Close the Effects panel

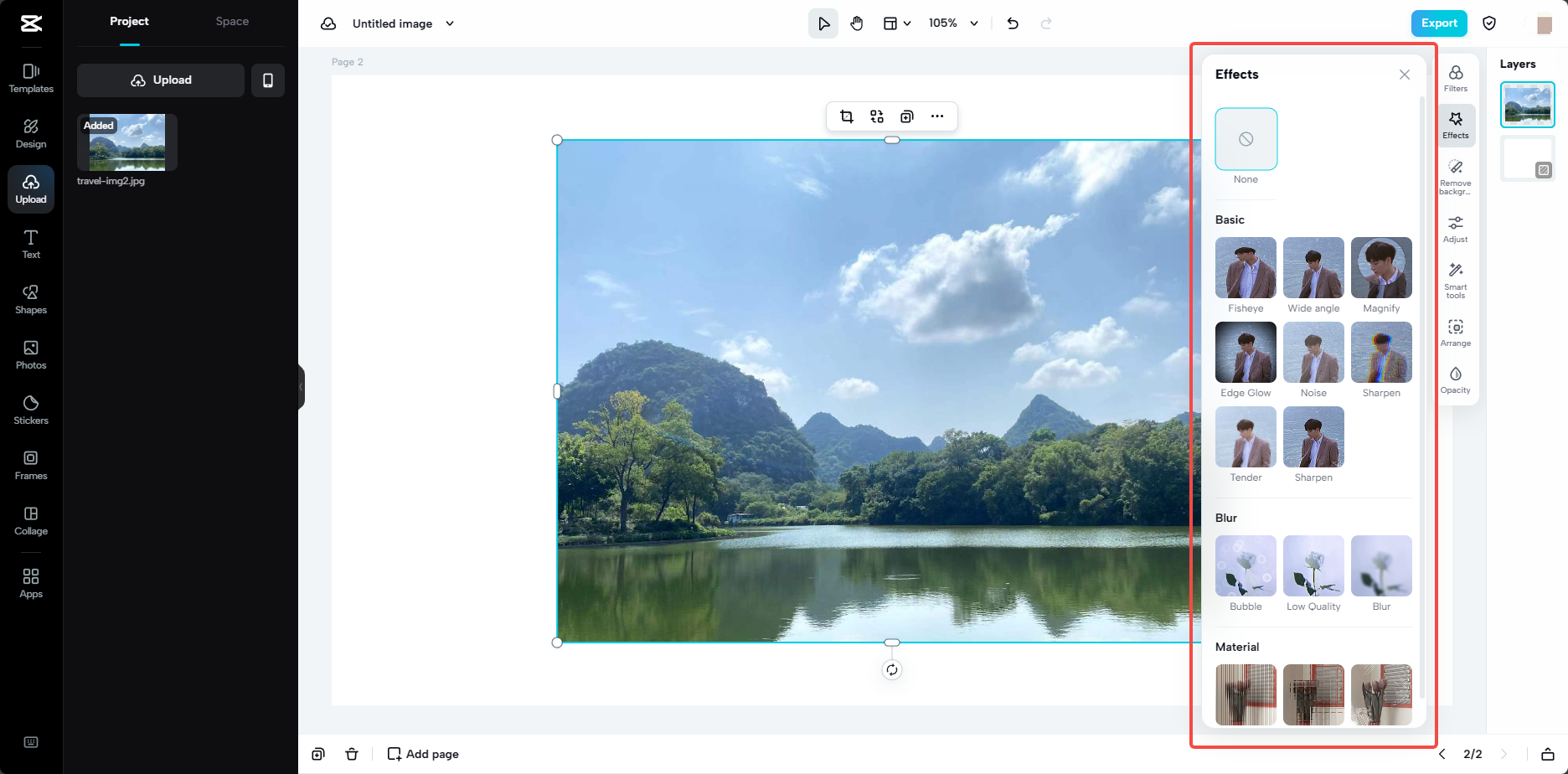1405,75
